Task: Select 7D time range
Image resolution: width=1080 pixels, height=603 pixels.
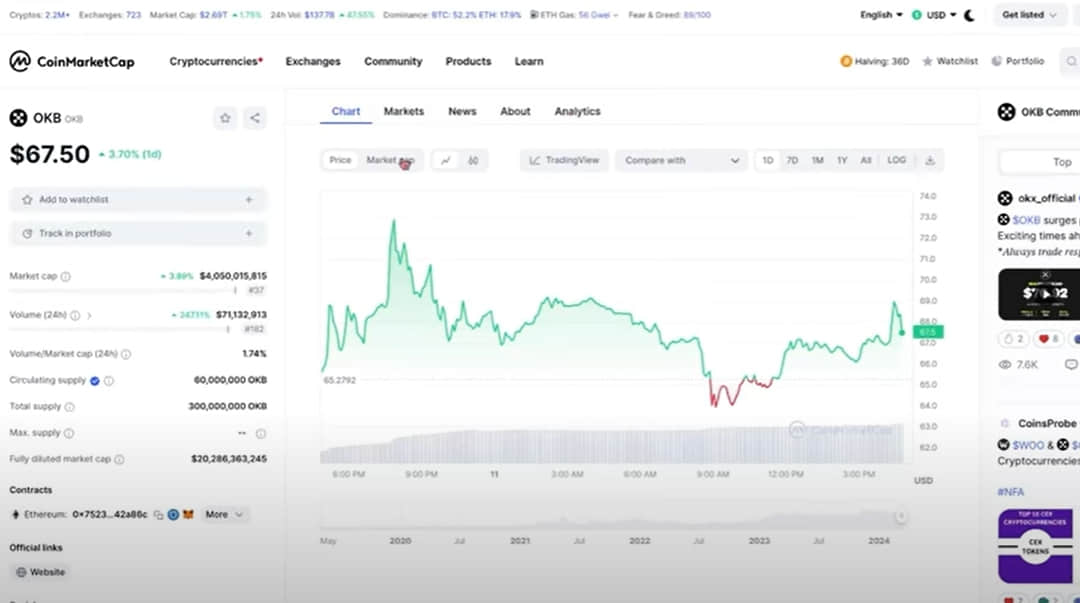Action: tap(792, 160)
